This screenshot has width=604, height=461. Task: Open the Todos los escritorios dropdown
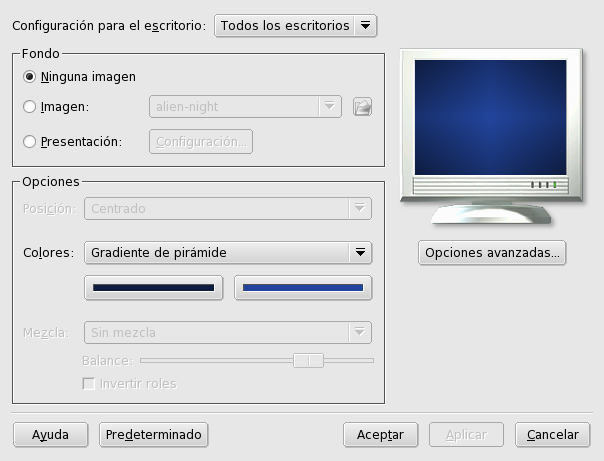[x=295, y=26]
